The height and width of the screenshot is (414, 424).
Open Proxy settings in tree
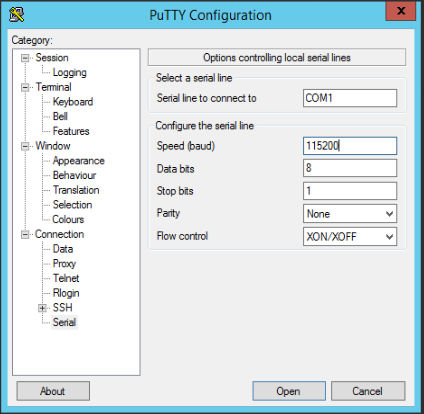64,264
